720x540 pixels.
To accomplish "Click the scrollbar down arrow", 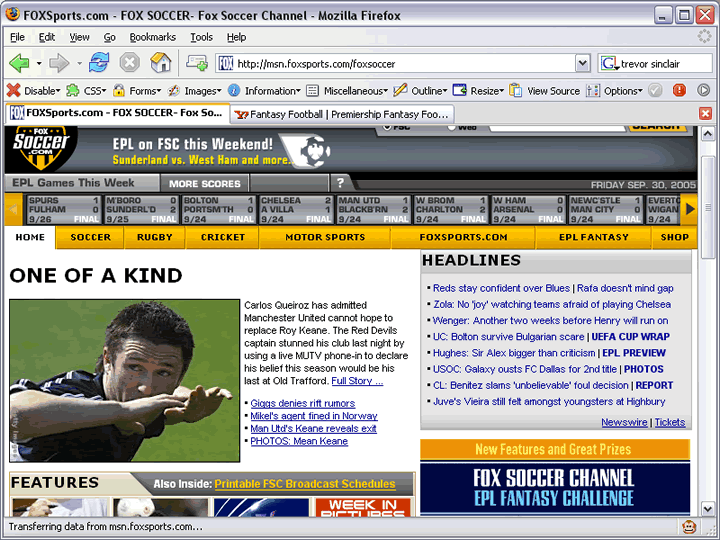I will point(708,508).
